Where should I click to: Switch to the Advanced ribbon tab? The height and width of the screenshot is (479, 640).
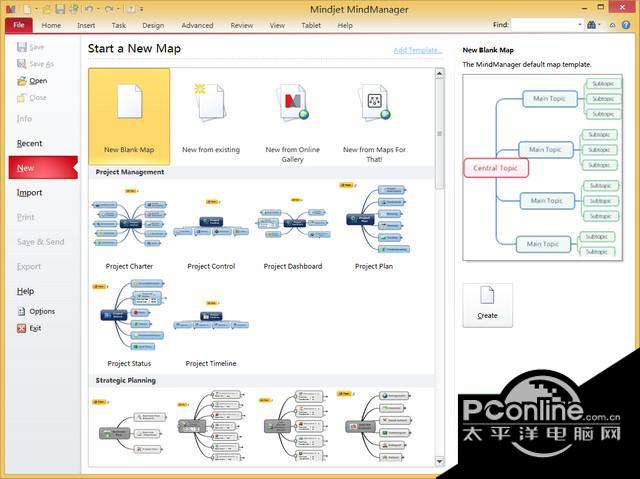(x=197, y=25)
